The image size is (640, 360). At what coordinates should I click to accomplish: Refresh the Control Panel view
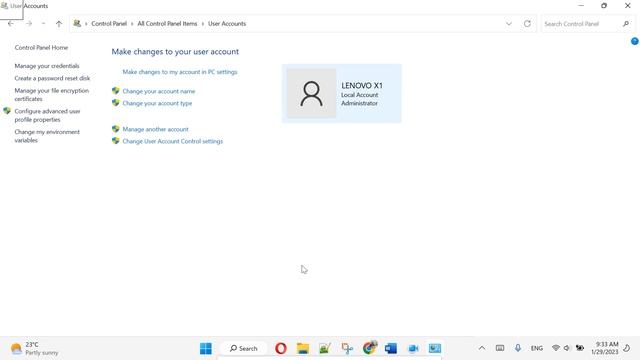pos(527,24)
